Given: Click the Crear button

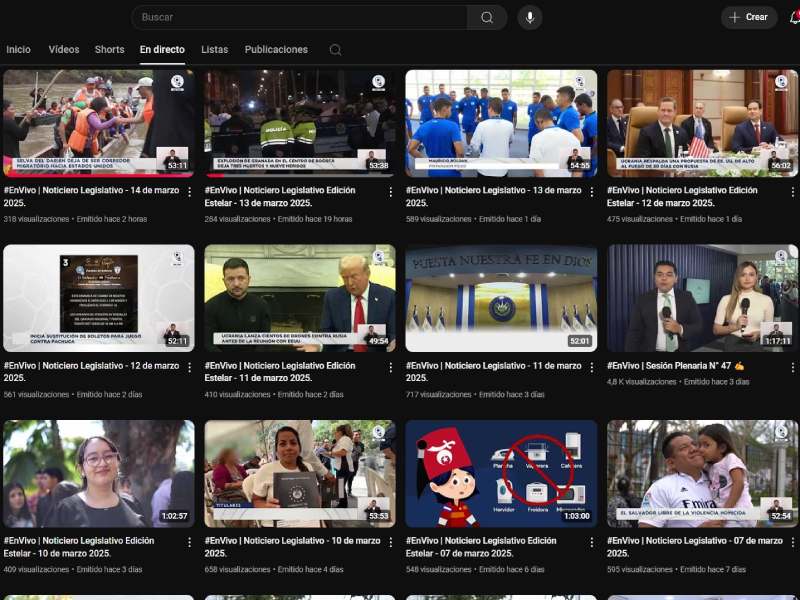Looking at the screenshot, I should coord(749,17).
